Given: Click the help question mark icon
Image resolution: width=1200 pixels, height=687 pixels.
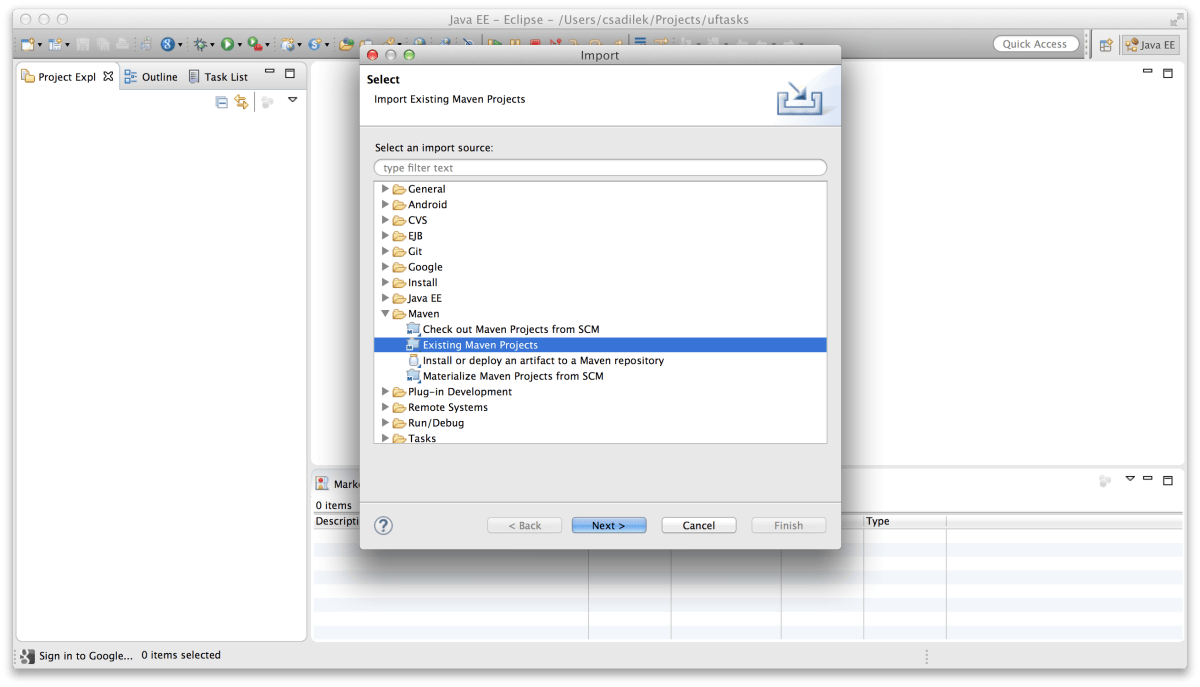Looking at the screenshot, I should click(383, 525).
